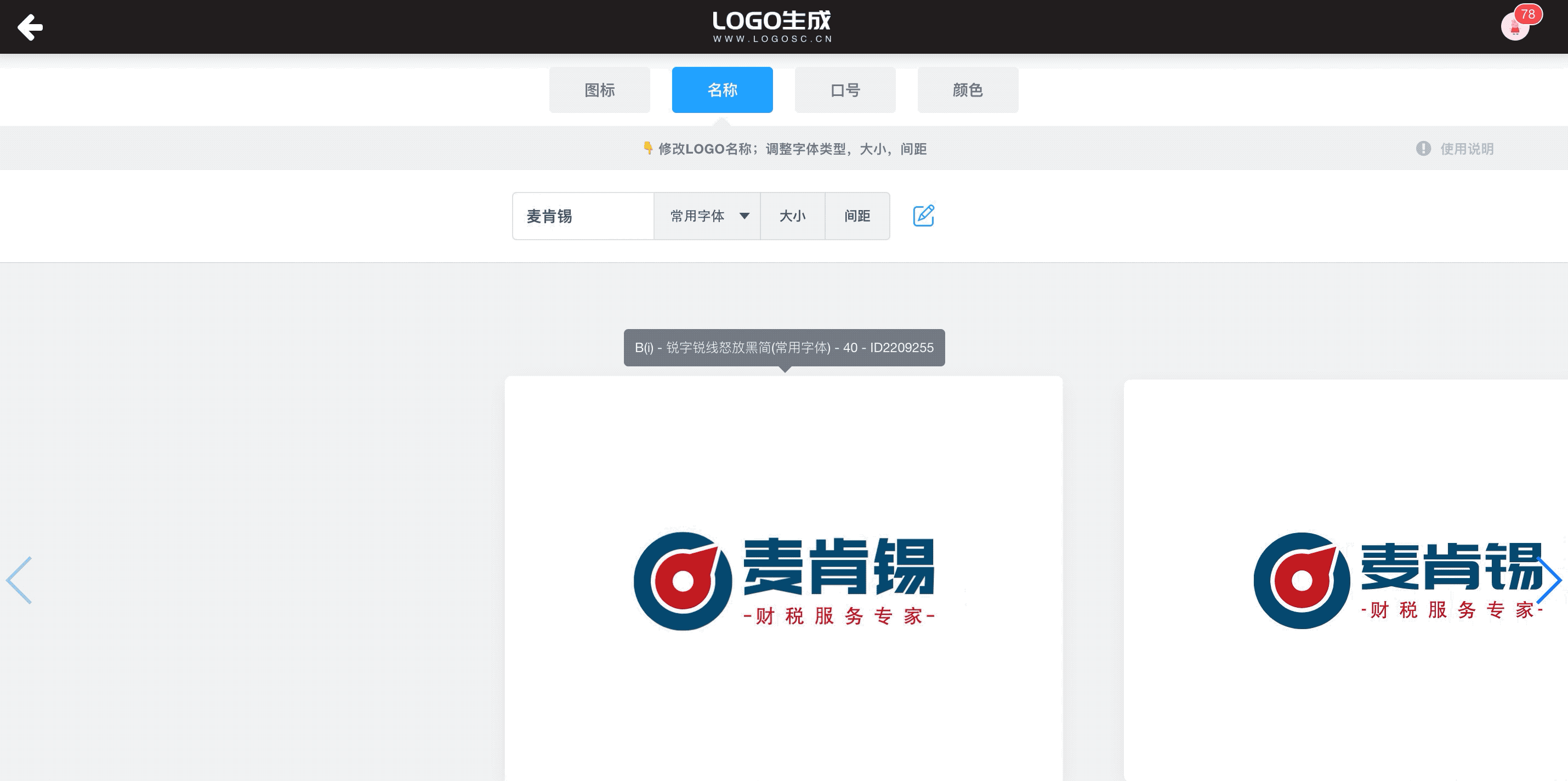
Task: Click the font info tooltip ID2209255
Action: coord(784,348)
